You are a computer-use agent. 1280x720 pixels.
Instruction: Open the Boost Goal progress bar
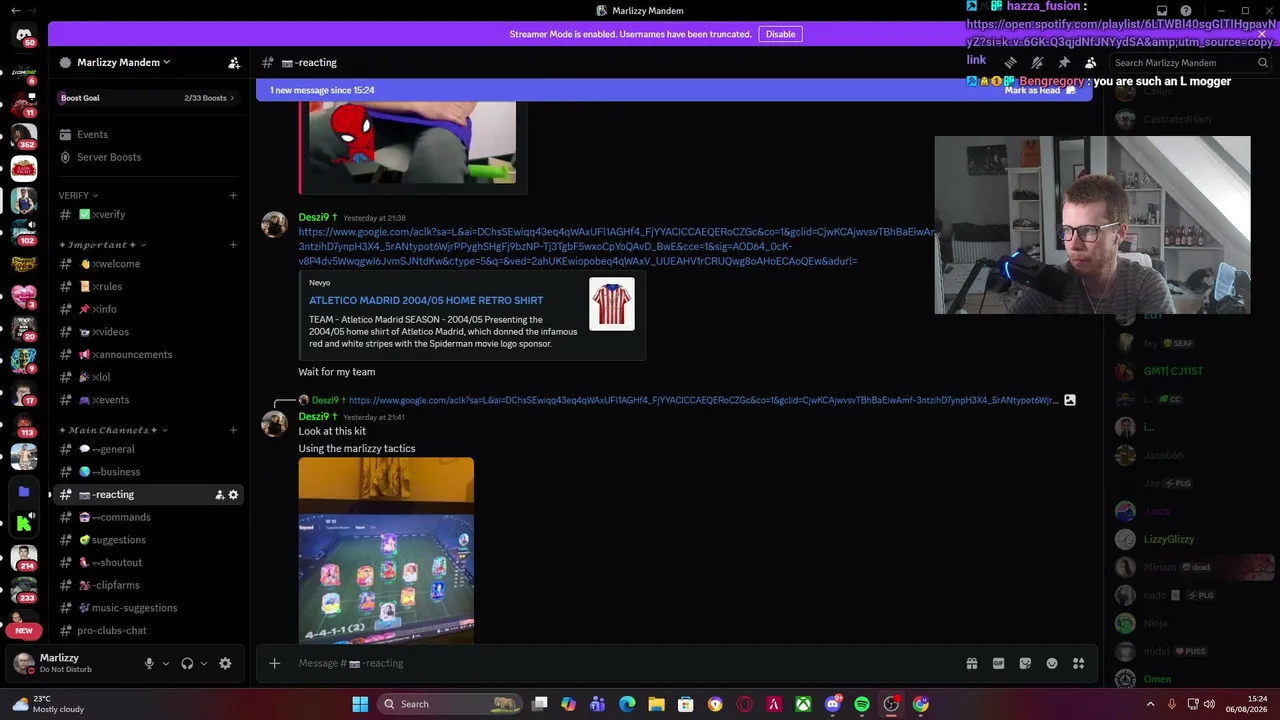point(148,98)
